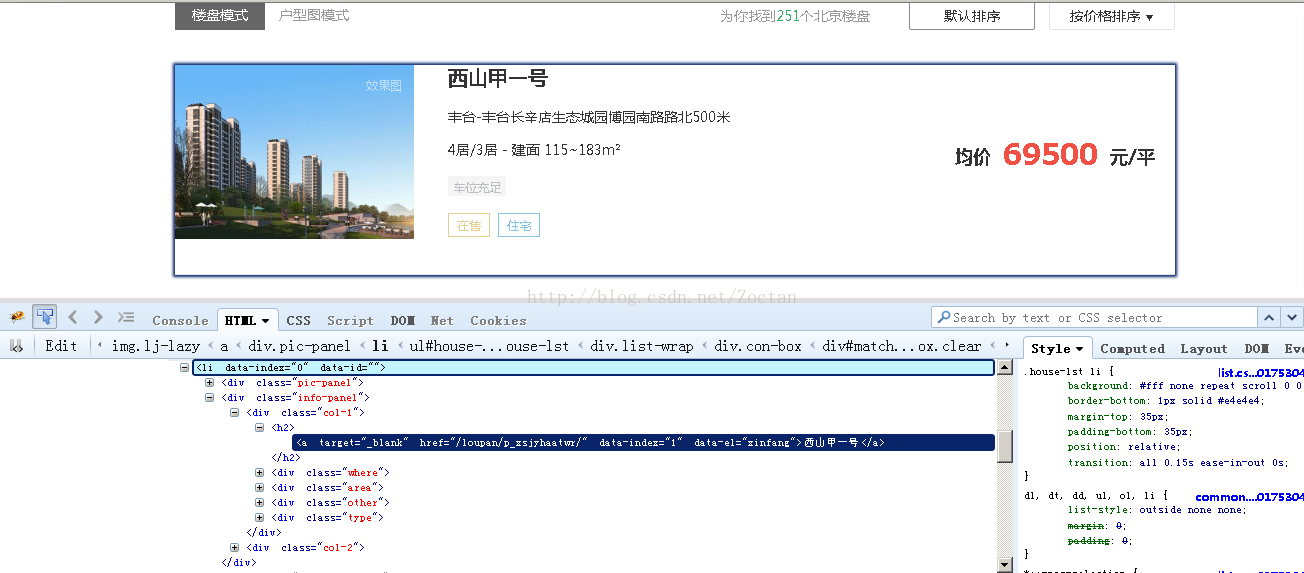
Task: Click the Edit button in HTML toolbar
Action: (x=61, y=346)
